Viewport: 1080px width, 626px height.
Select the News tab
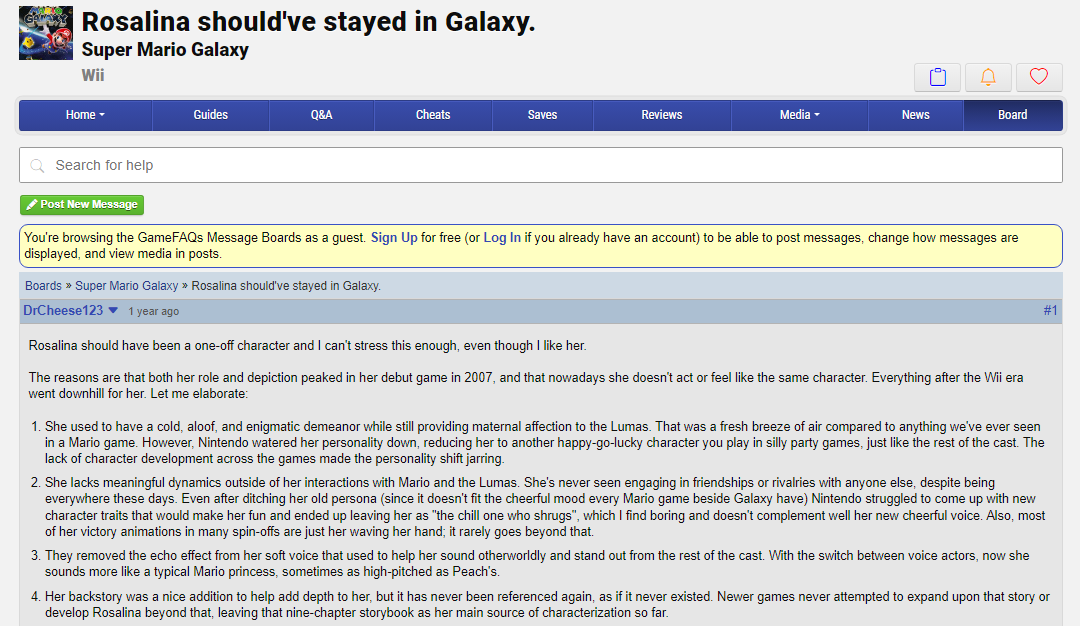(x=916, y=115)
